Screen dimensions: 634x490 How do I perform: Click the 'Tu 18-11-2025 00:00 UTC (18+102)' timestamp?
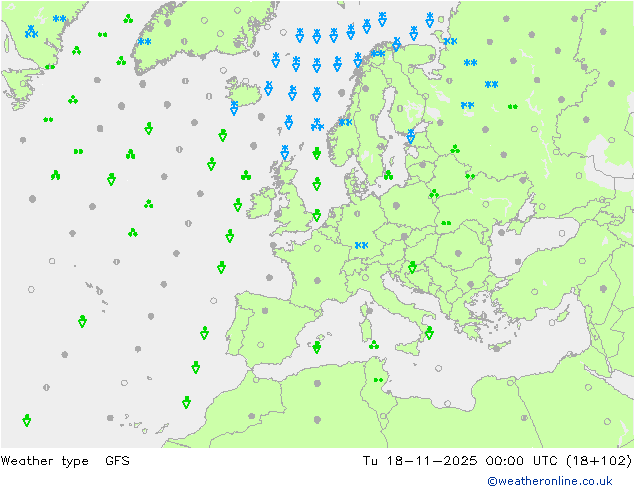click(497, 460)
